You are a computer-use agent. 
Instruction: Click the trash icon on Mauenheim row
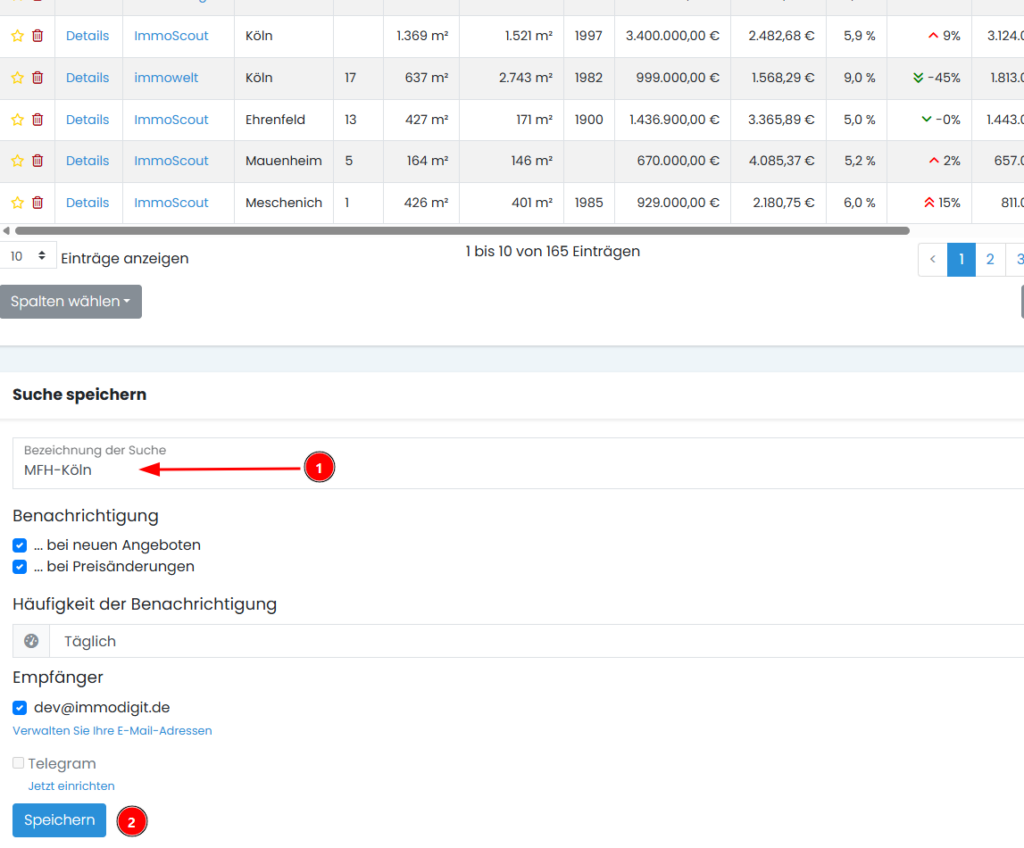pyautogui.click(x=37, y=161)
